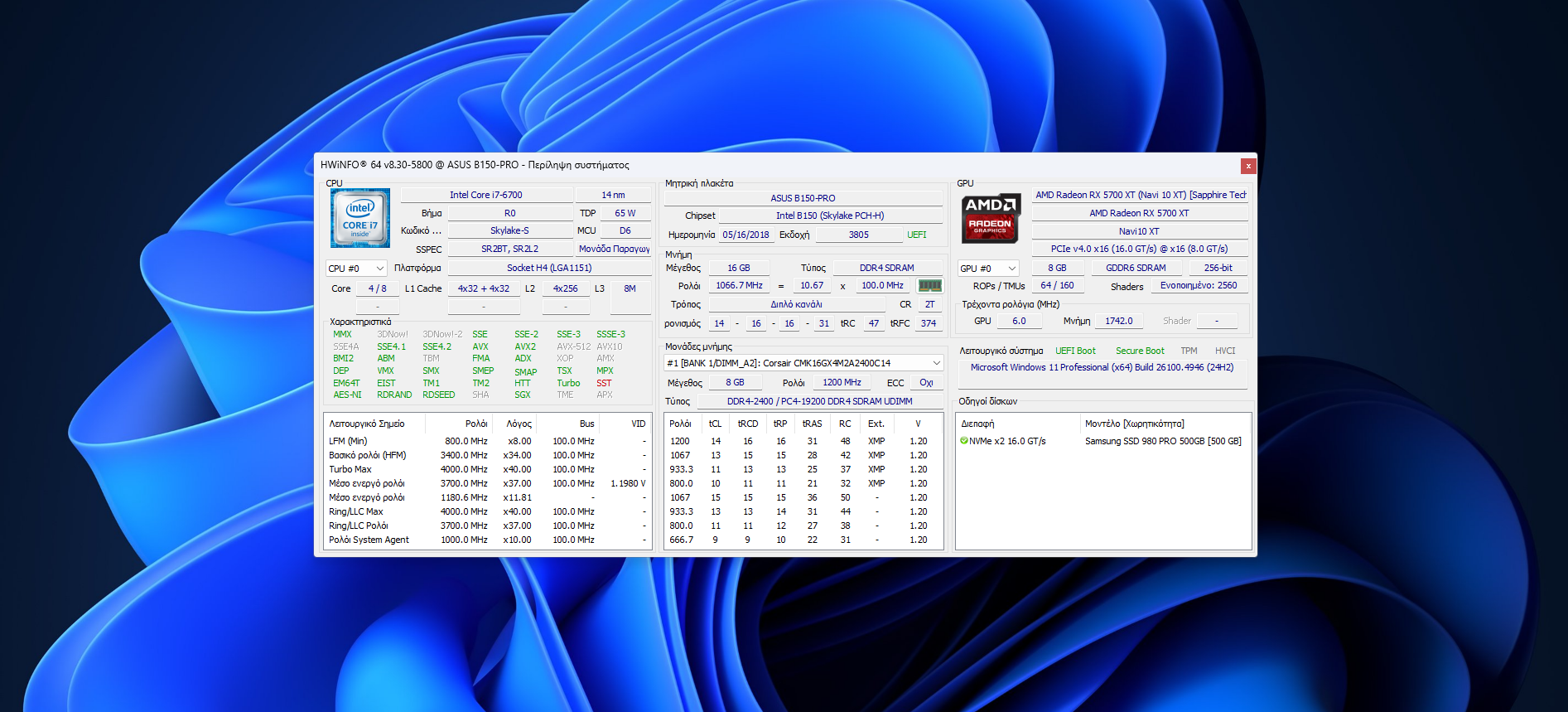The width and height of the screenshot is (1568, 712).
Task: Click the LFM (Min) row in clocks table
Action: pos(488,441)
